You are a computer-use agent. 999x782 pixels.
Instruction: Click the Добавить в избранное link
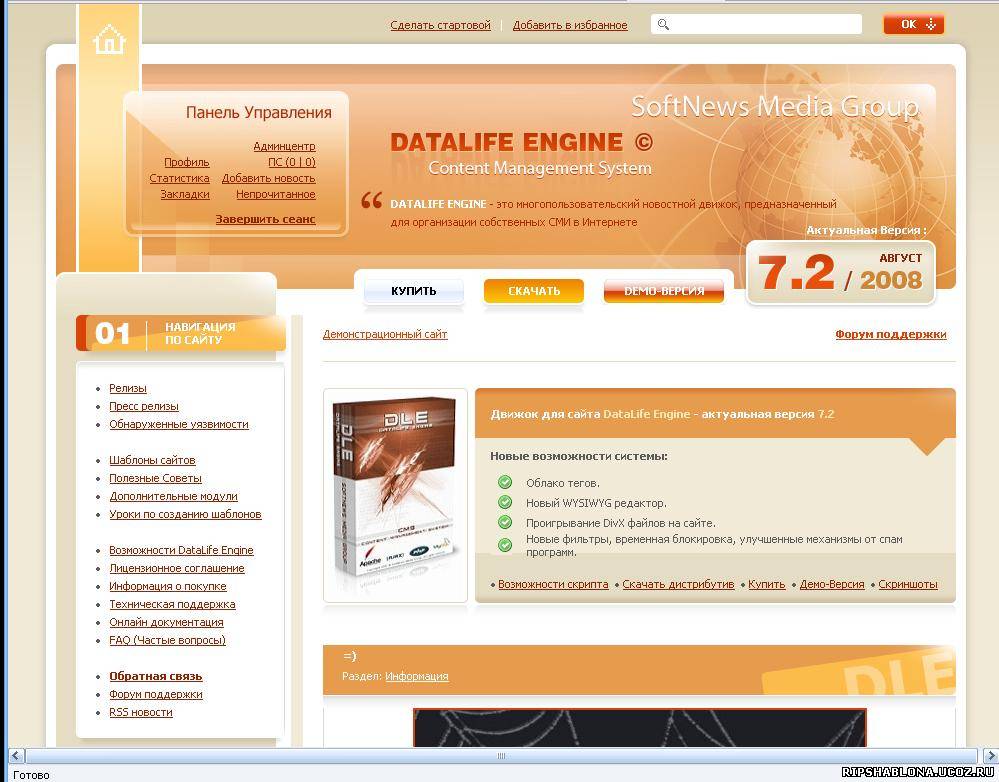coord(570,25)
